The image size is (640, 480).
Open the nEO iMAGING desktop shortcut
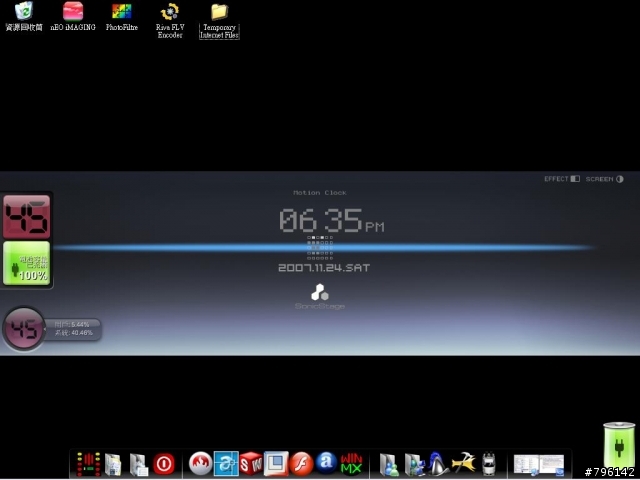coord(73,16)
